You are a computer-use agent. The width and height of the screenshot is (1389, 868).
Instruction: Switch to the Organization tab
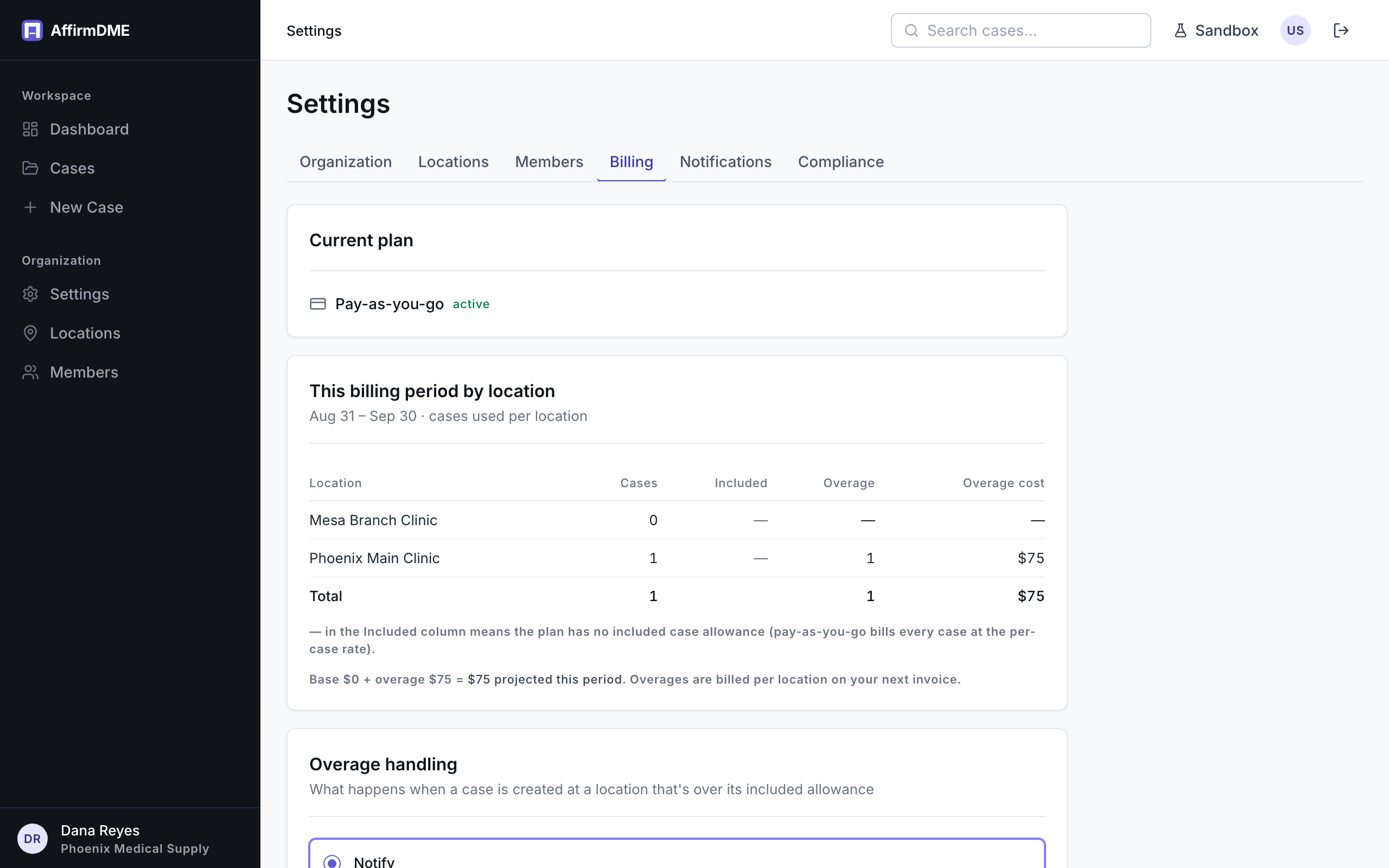click(346, 162)
